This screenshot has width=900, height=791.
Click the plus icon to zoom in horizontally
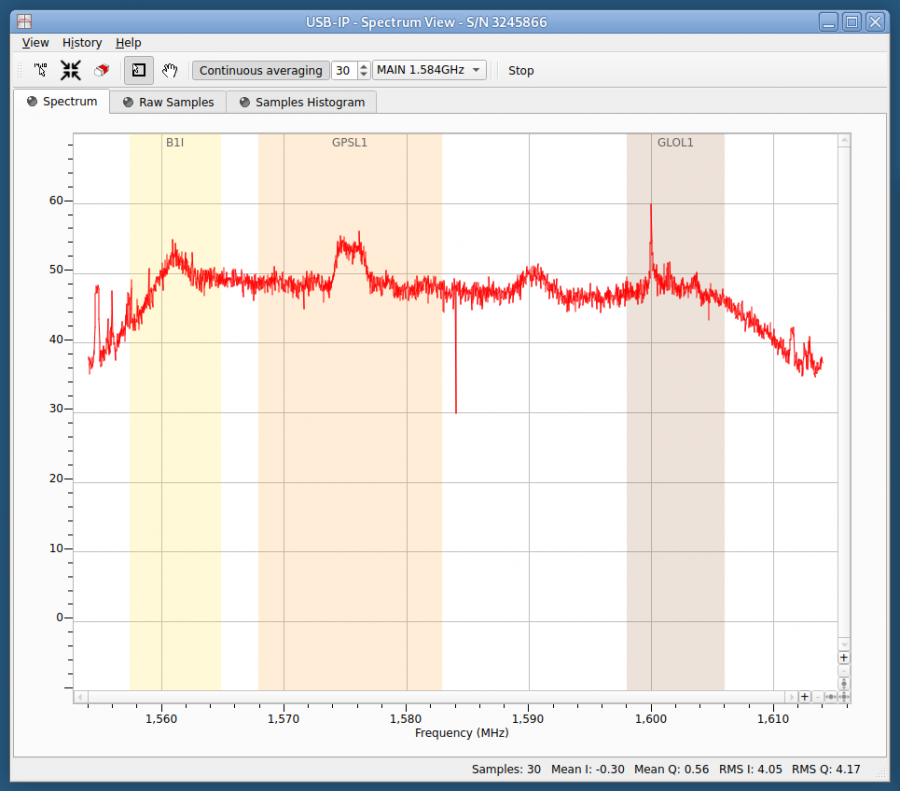point(804,696)
